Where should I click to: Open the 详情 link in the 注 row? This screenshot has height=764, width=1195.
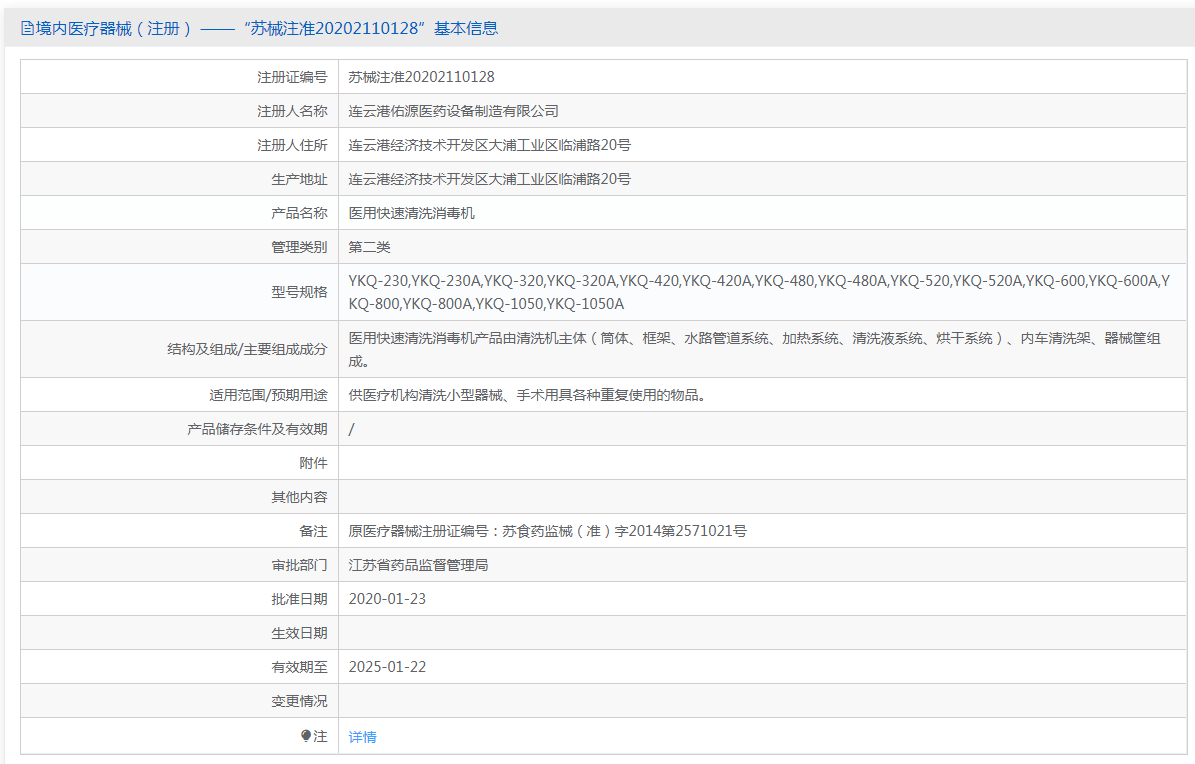pyautogui.click(x=362, y=737)
